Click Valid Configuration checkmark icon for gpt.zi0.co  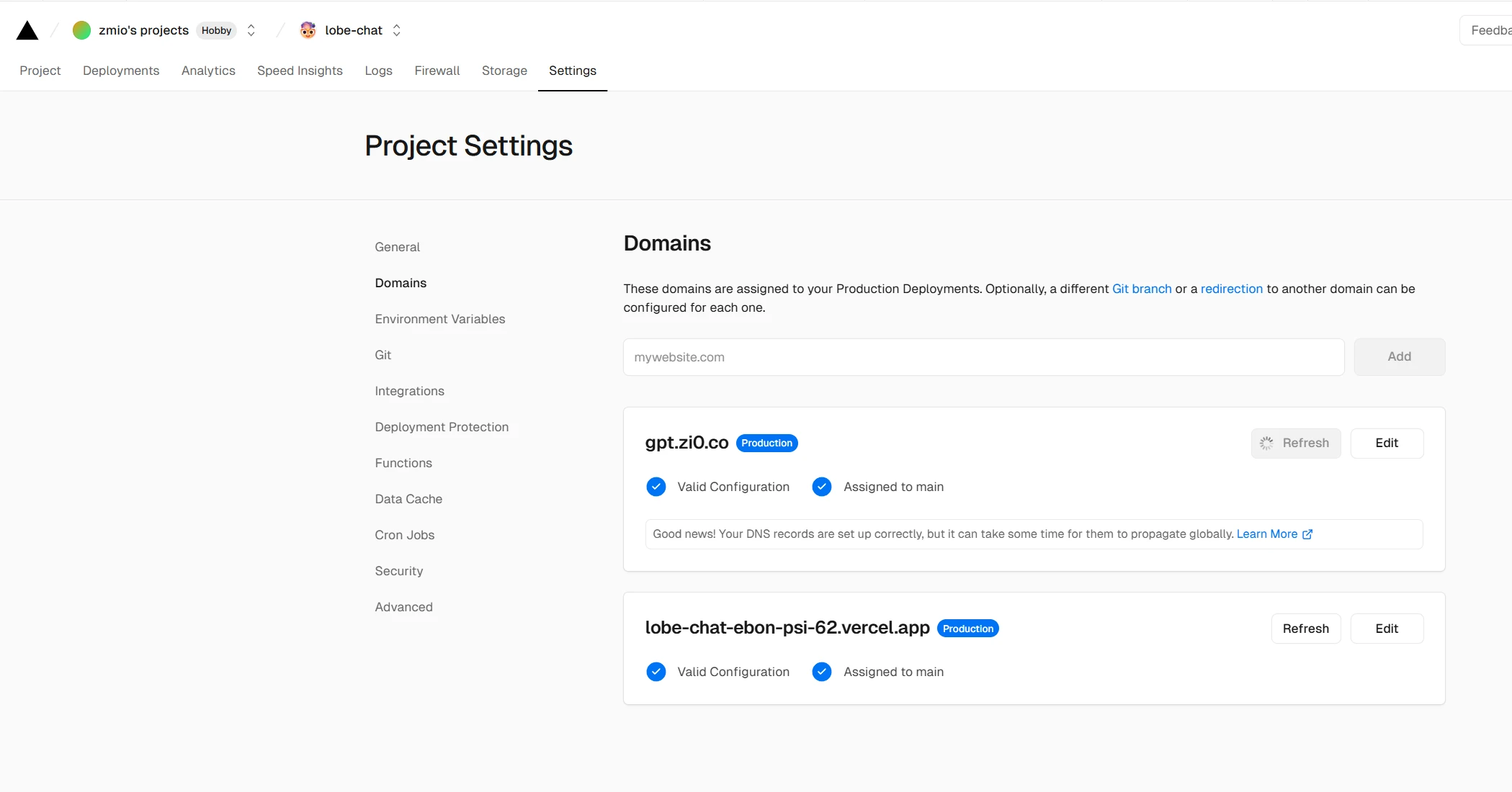tap(656, 487)
